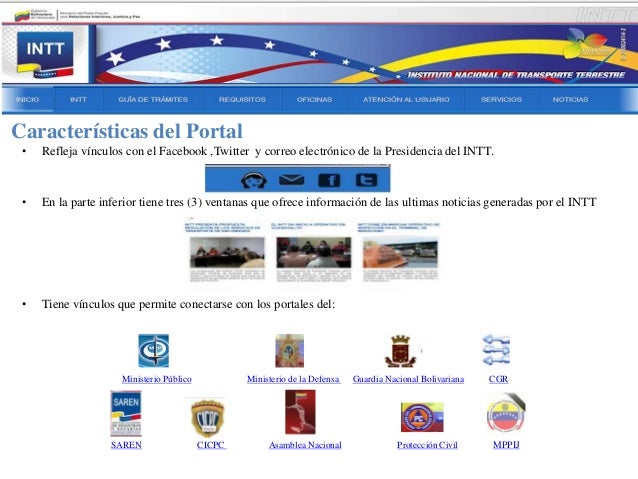Open the OFICINAS menu item
This screenshot has height=479, width=638.
pyautogui.click(x=314, y=99)
